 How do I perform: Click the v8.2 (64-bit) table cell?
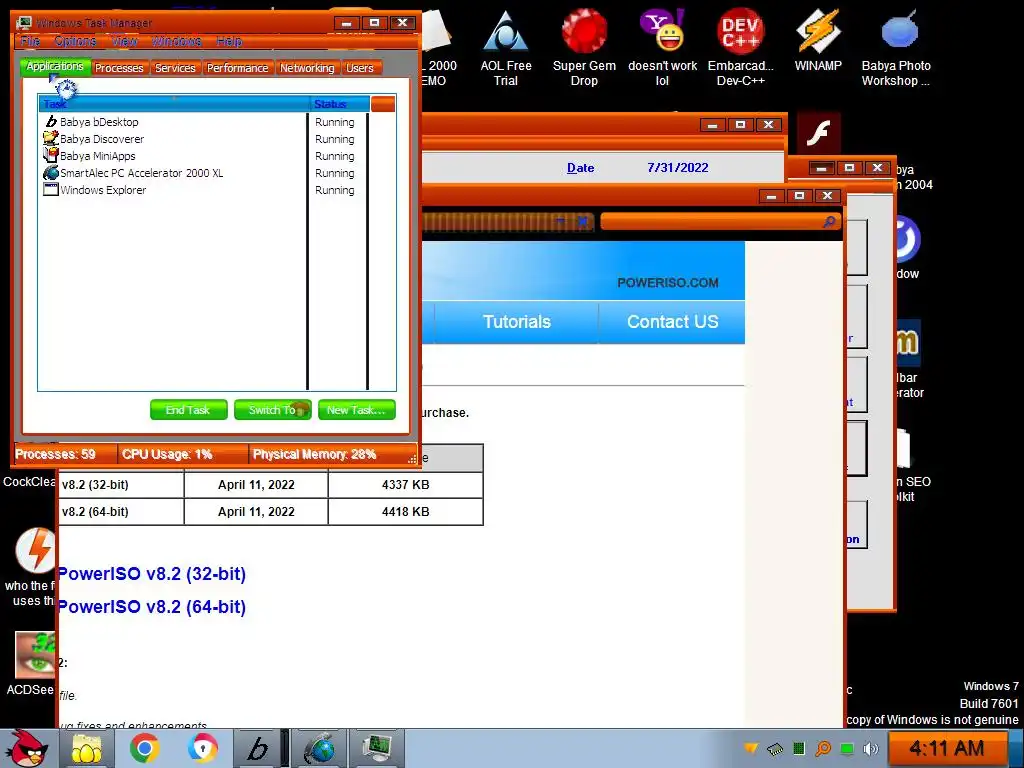tap(121, 511)
